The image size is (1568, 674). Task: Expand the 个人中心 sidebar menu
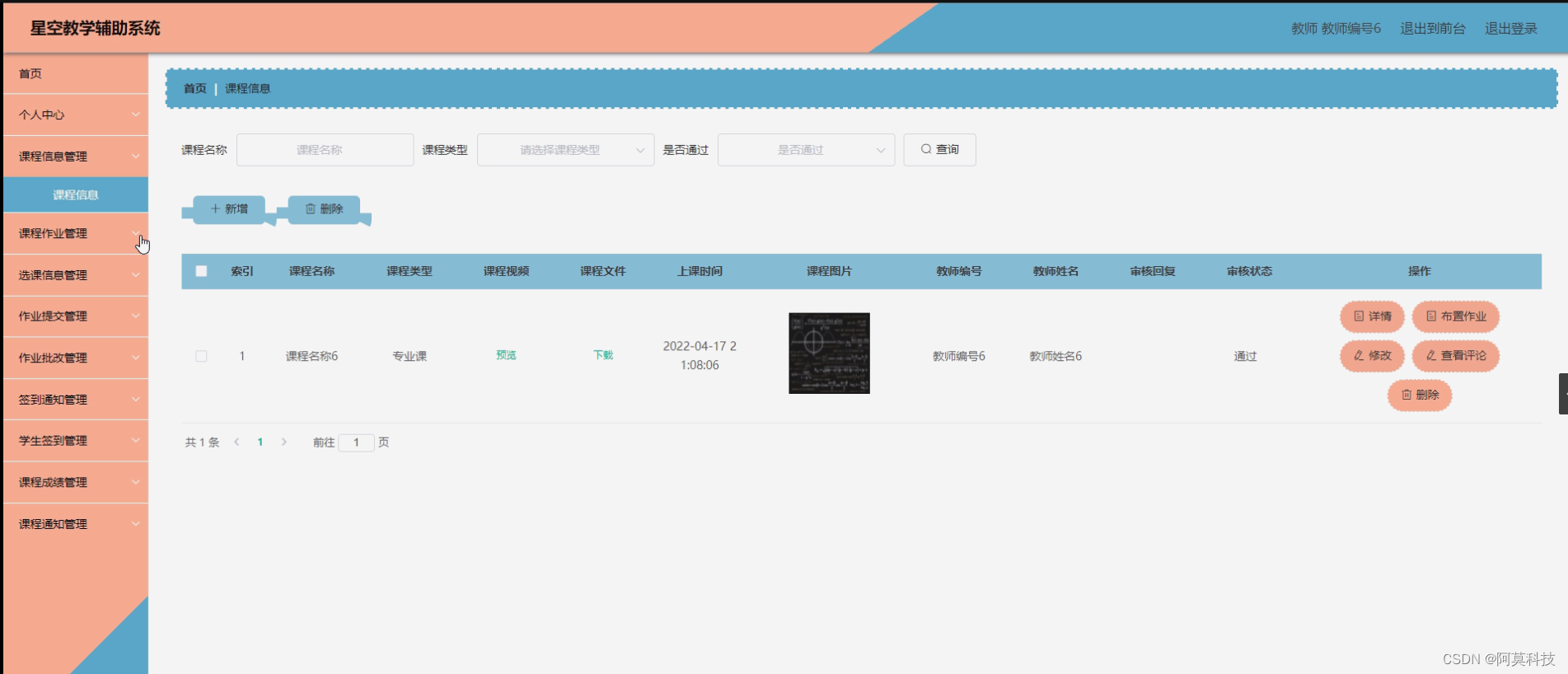[x=76, y=115]
